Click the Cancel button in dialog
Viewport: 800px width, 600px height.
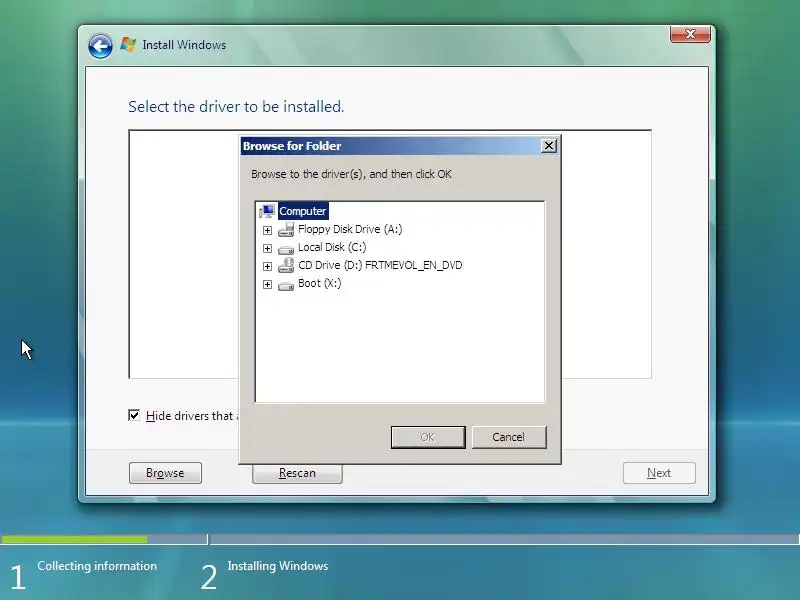point(509,437)
